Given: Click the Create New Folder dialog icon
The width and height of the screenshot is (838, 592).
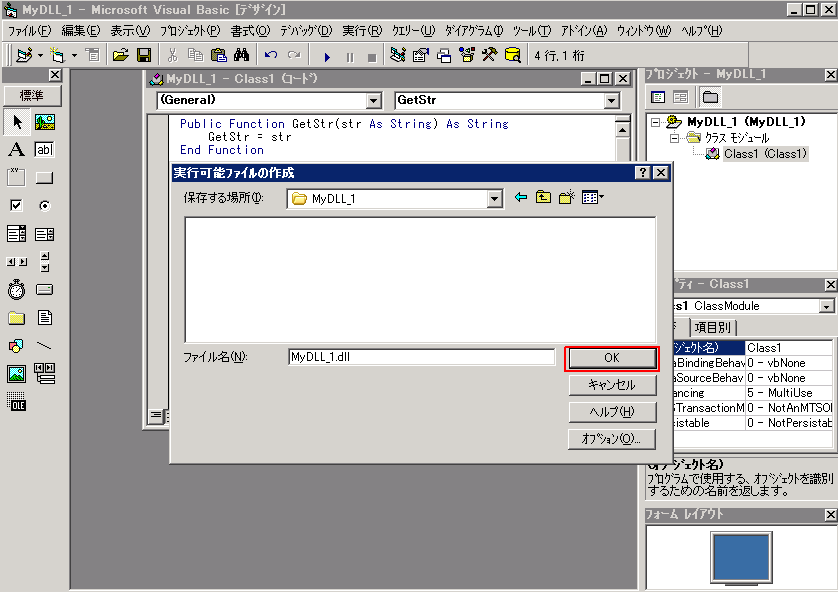Looking at the screenshot, I should [566, 197].
